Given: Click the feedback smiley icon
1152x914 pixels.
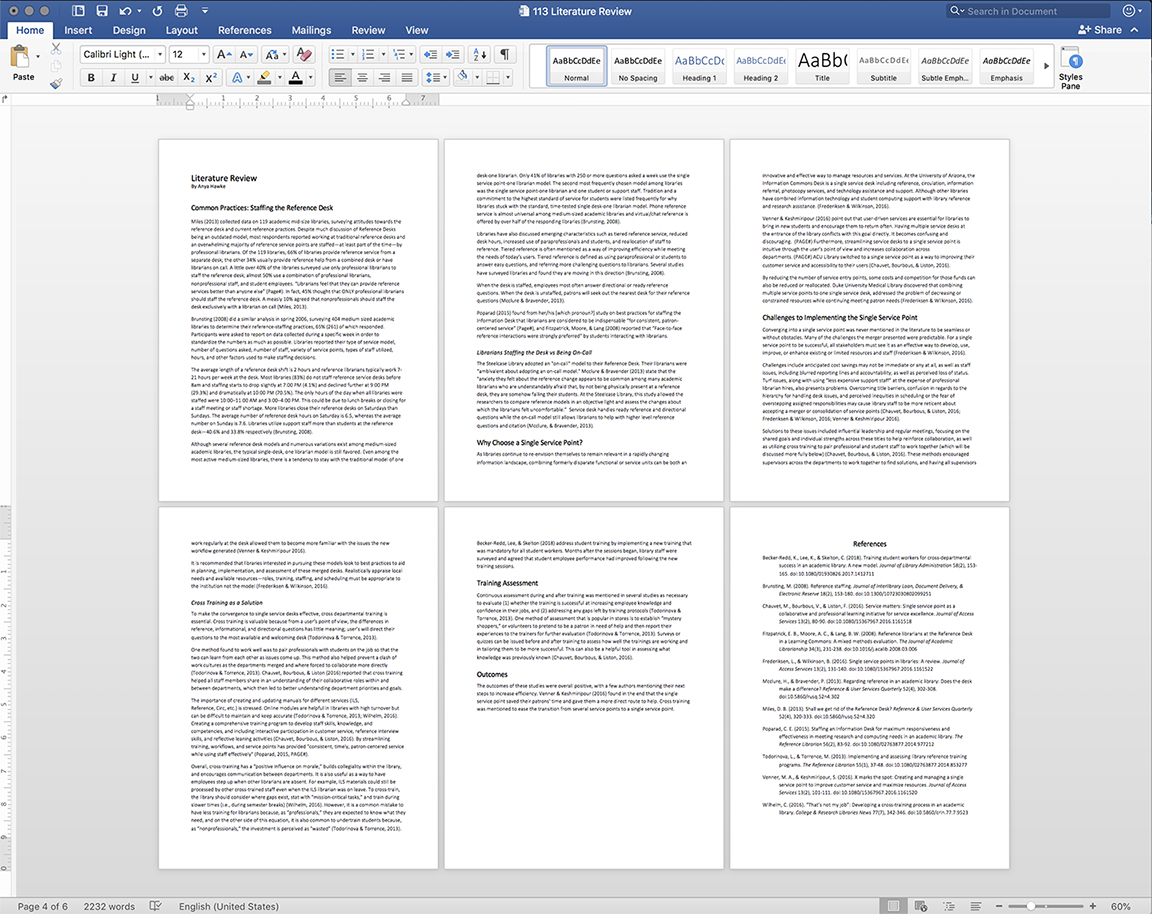Looking at the screenshot, I should click(x=1129, y=11).
